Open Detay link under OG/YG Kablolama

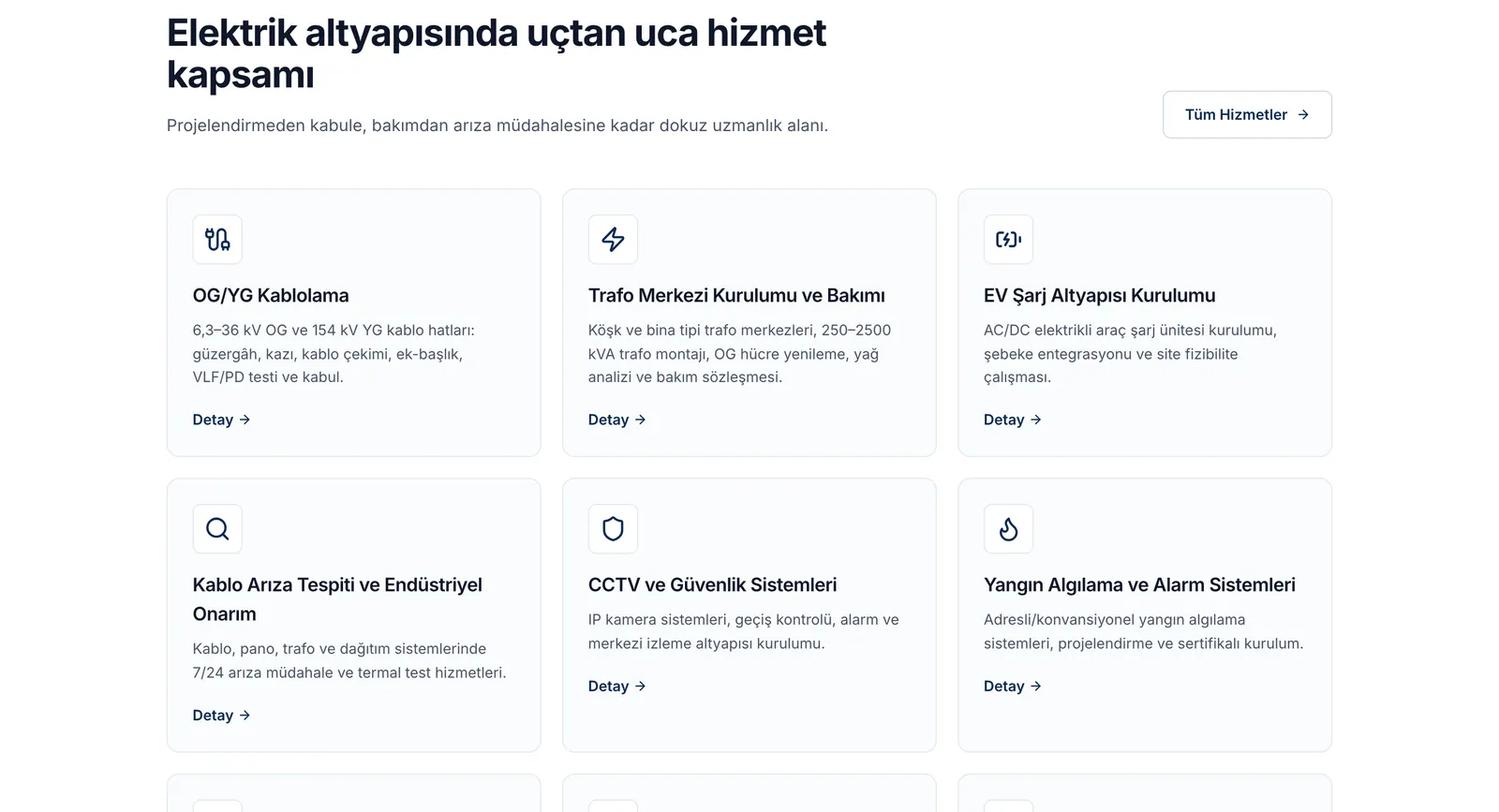pos(222,420)
